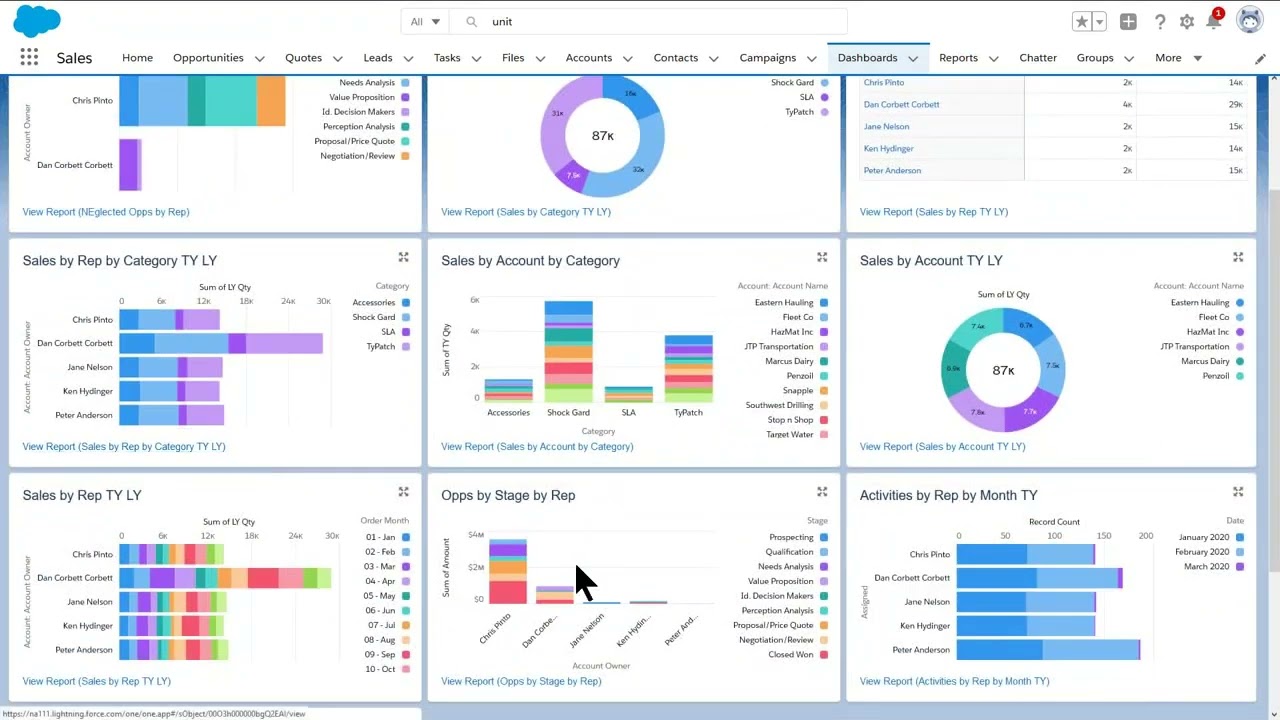Open the Accounts tab dropdown chevron

(x=628, y=59)
